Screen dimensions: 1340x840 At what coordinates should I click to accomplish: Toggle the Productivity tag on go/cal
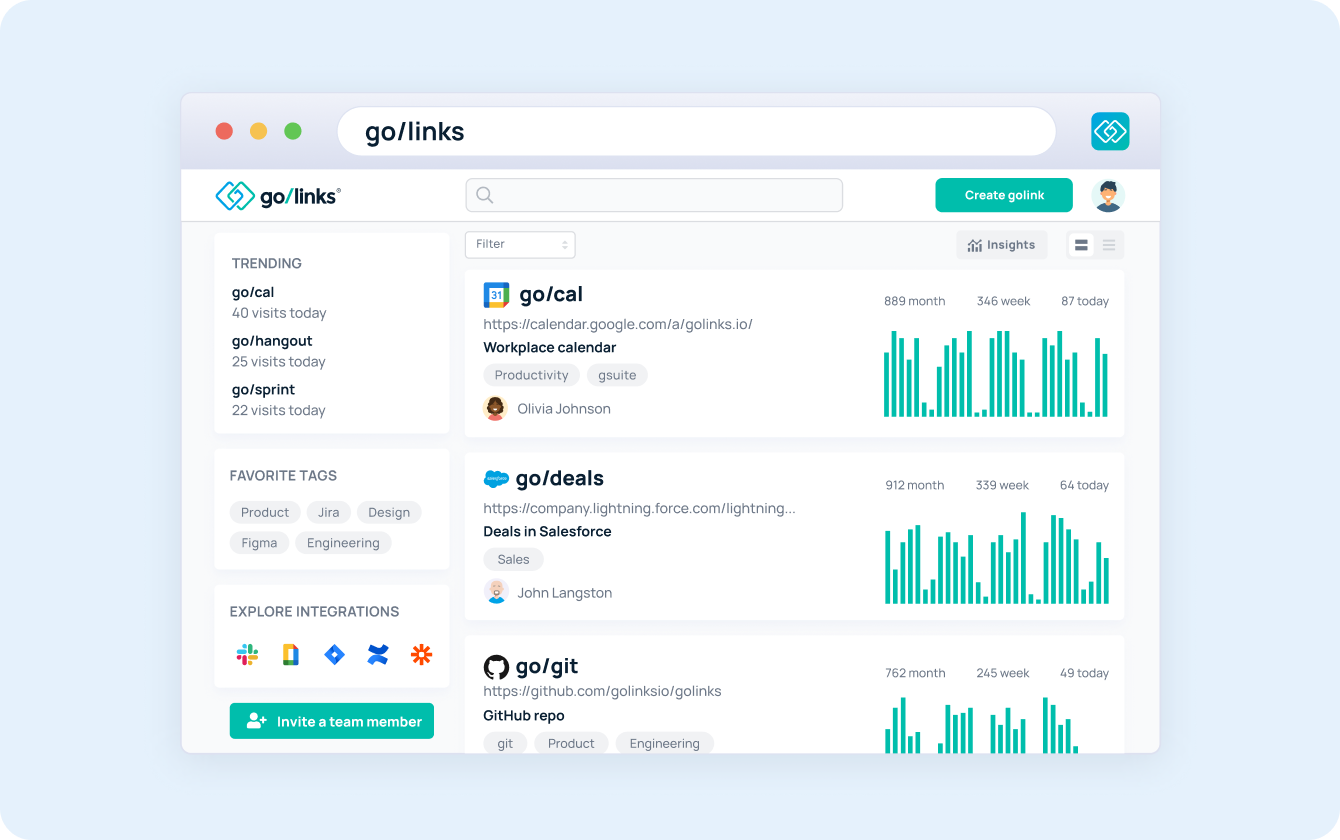[531, 374]
